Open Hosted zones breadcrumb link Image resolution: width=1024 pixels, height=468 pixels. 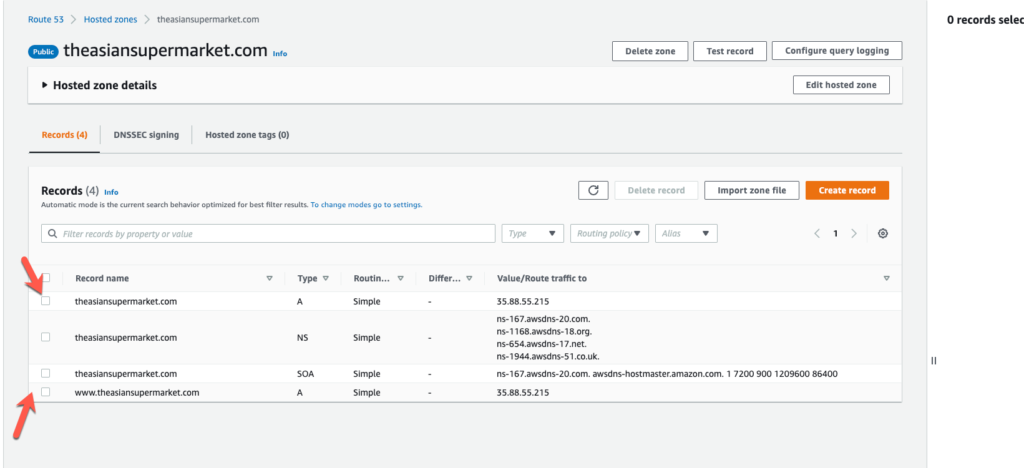coord(110,19)
